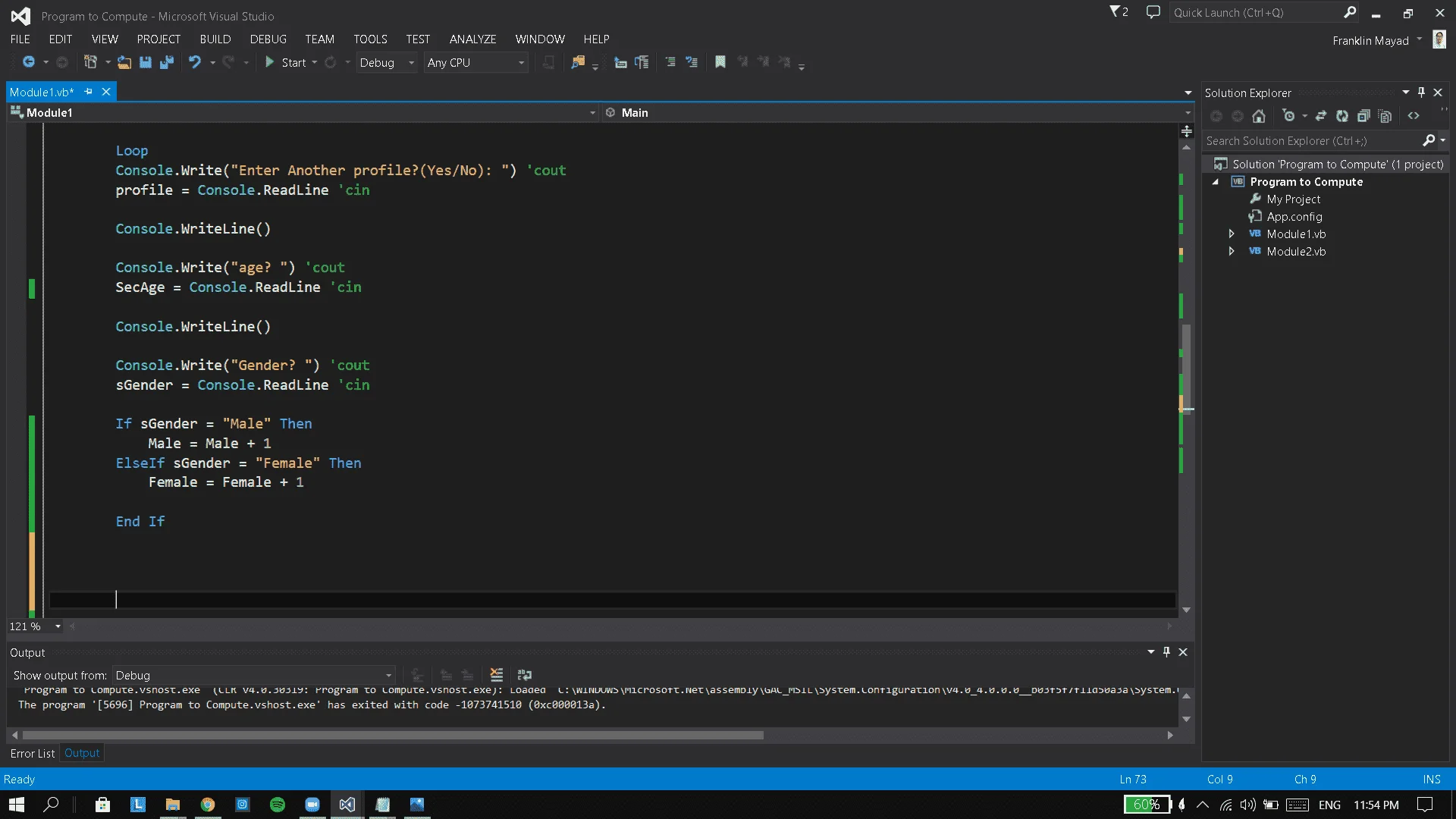This screenshot has width=1456, height=819.
Task: Refresh the Solution Explorer
Action: click(1342, 116)
